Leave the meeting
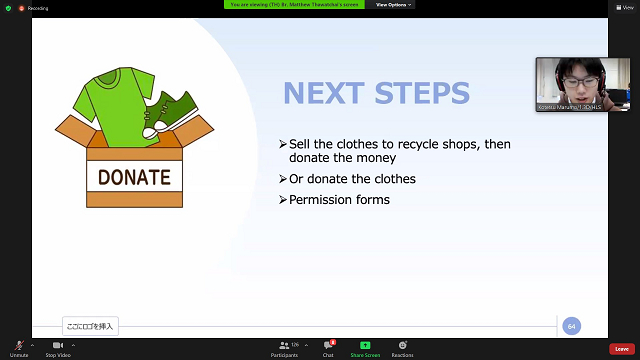The image size is (640, 360). [x=622, y=349]
